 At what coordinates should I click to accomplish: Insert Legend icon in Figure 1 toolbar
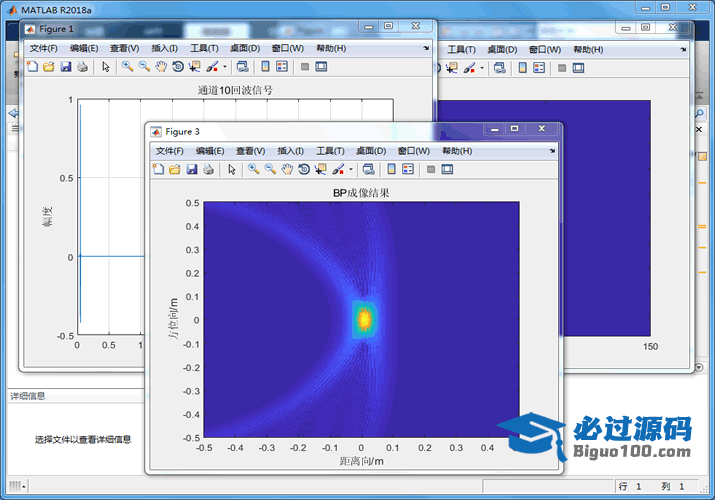[x=282, y=67]
